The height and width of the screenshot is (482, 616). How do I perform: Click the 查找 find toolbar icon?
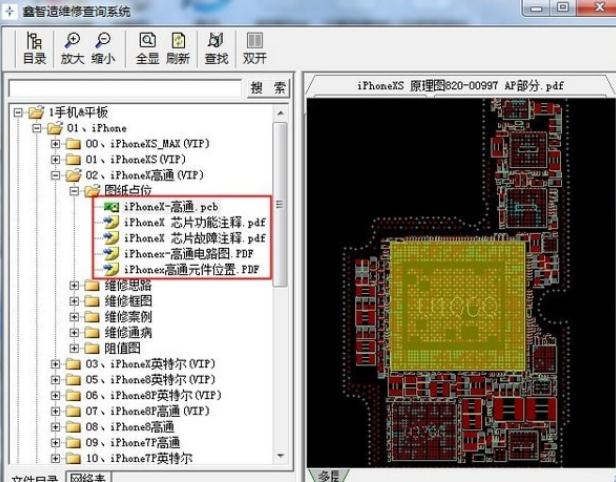point(216,48)
